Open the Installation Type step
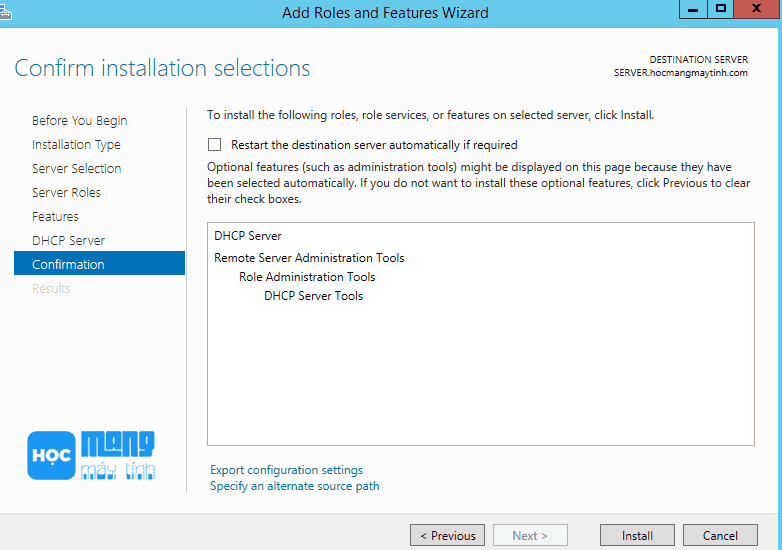This screenshot has width=782, height=550. [x=76, y=145]
